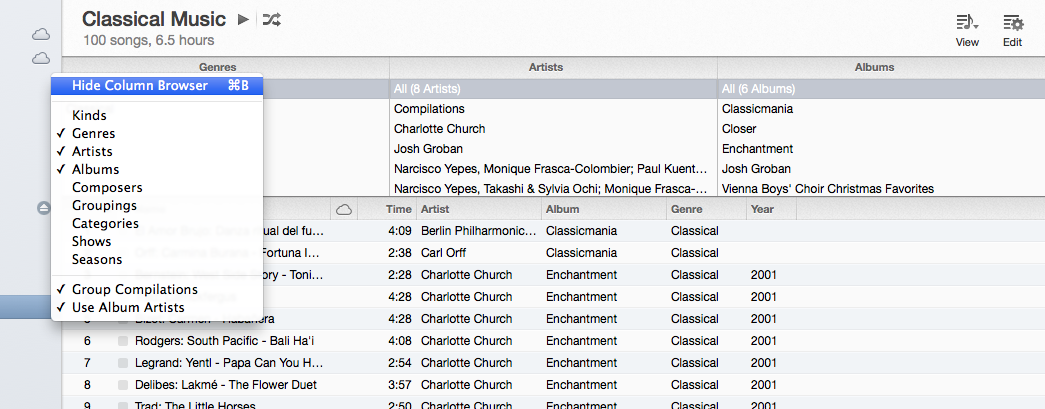Sort songs by Genre column header

706,209
